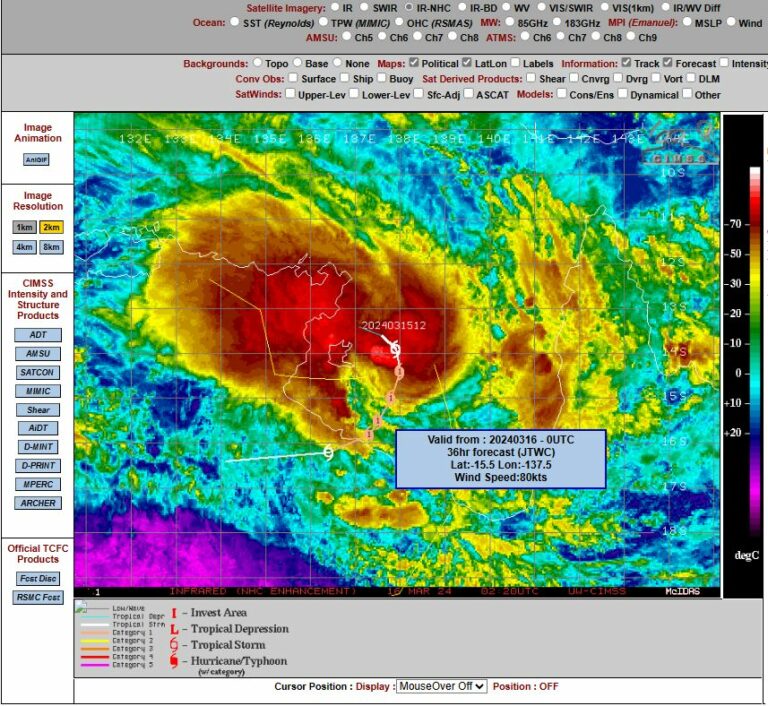Open the ARCHER product button
This screenshot has height=706, width=768.
pos(38,503)
